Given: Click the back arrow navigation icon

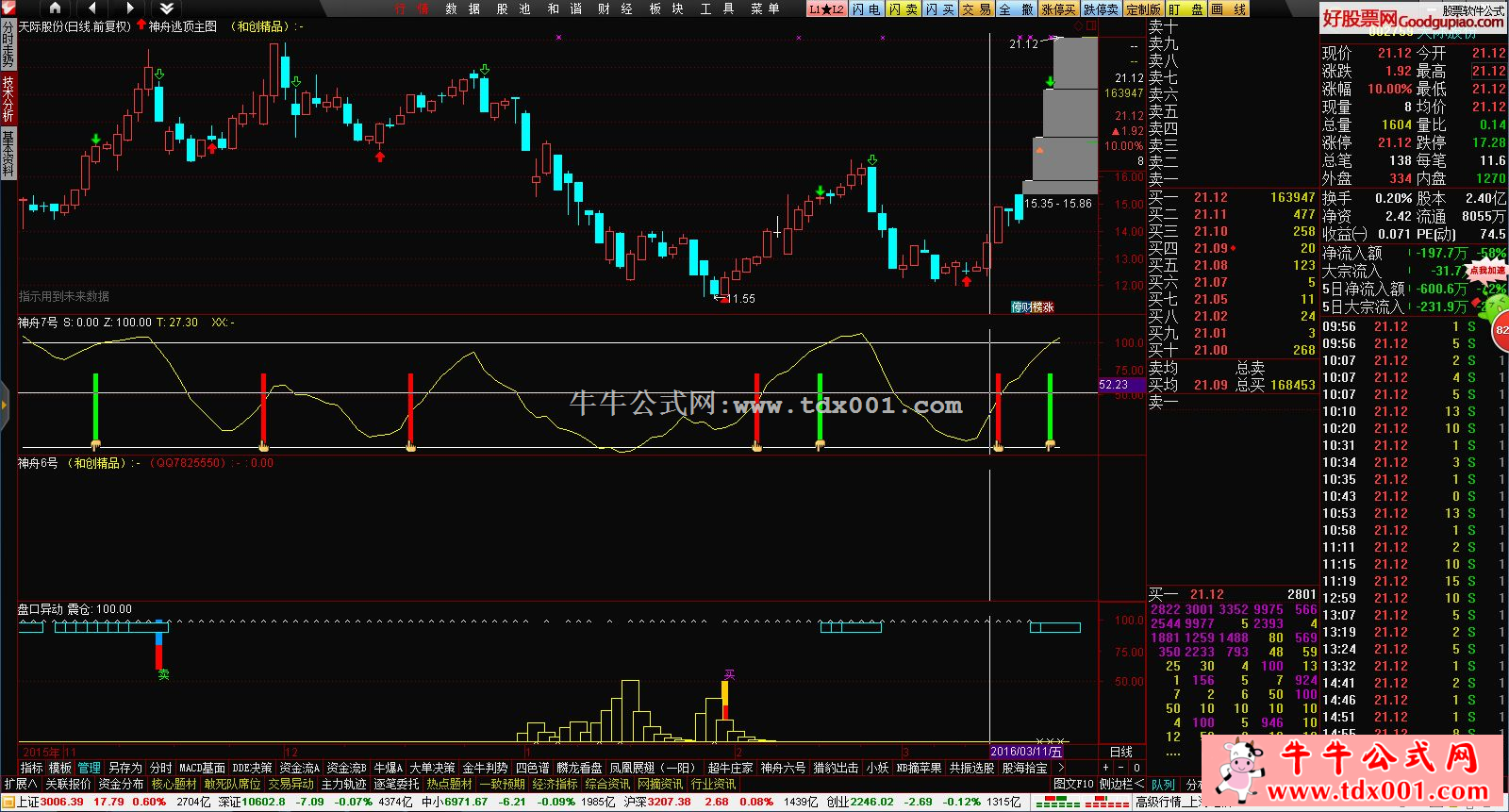Looking at the screenshot, I should (92, 8).
